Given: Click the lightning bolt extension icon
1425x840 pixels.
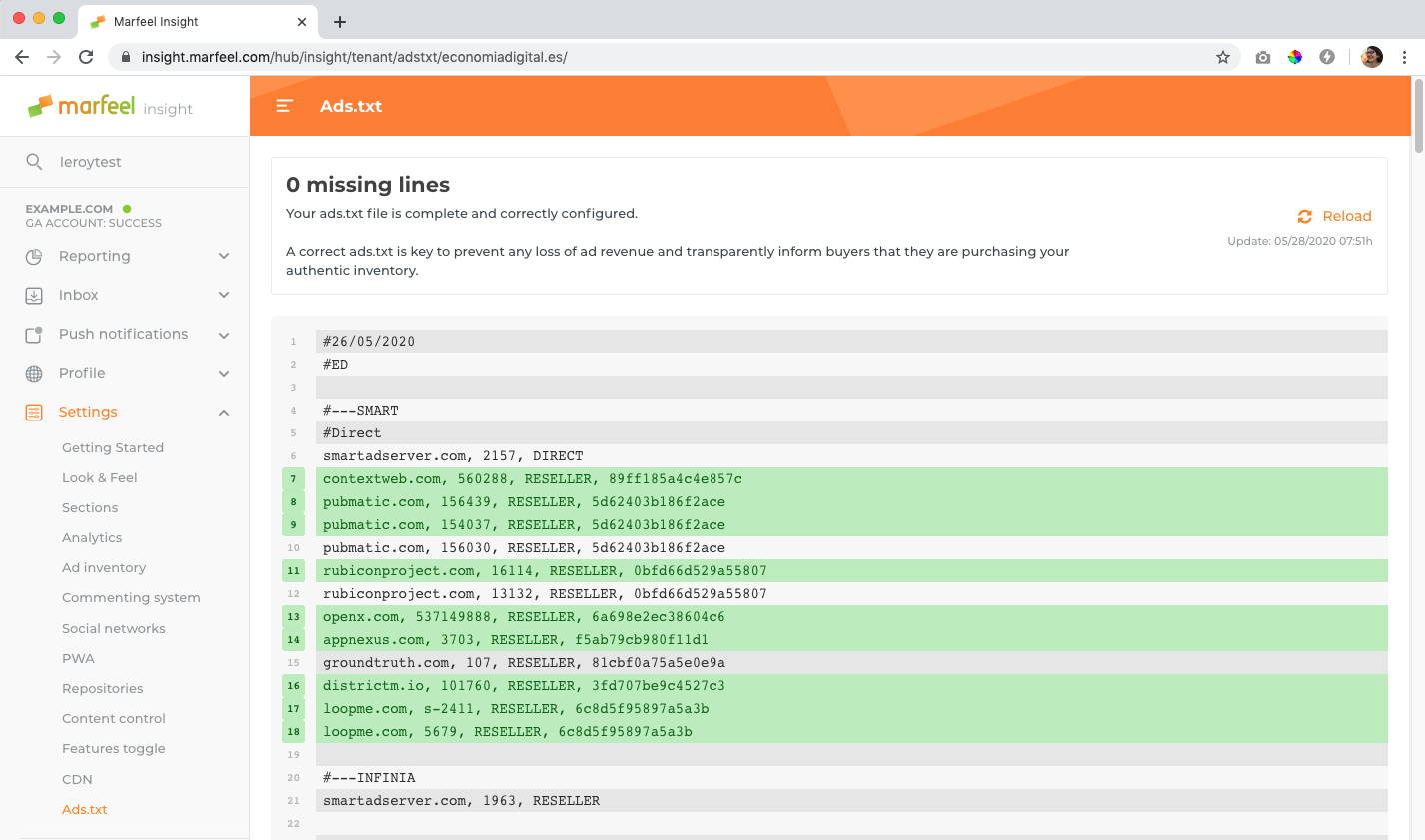Looking at the screenshot, I should pos(1327,57).
